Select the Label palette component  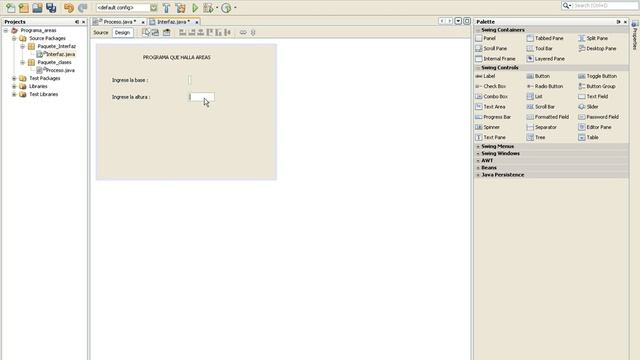[x=485, y=76]
